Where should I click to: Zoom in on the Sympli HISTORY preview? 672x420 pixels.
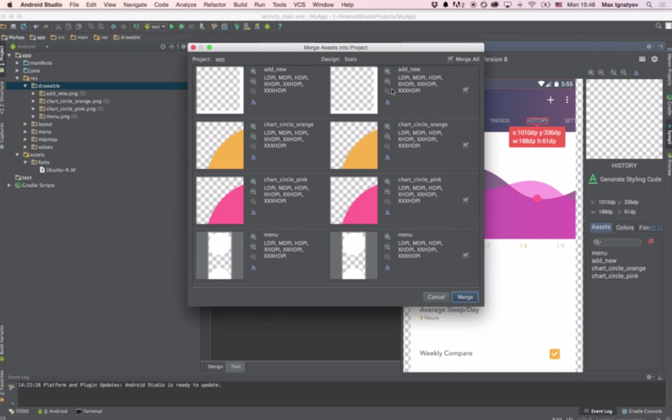[x=591, y=72]
